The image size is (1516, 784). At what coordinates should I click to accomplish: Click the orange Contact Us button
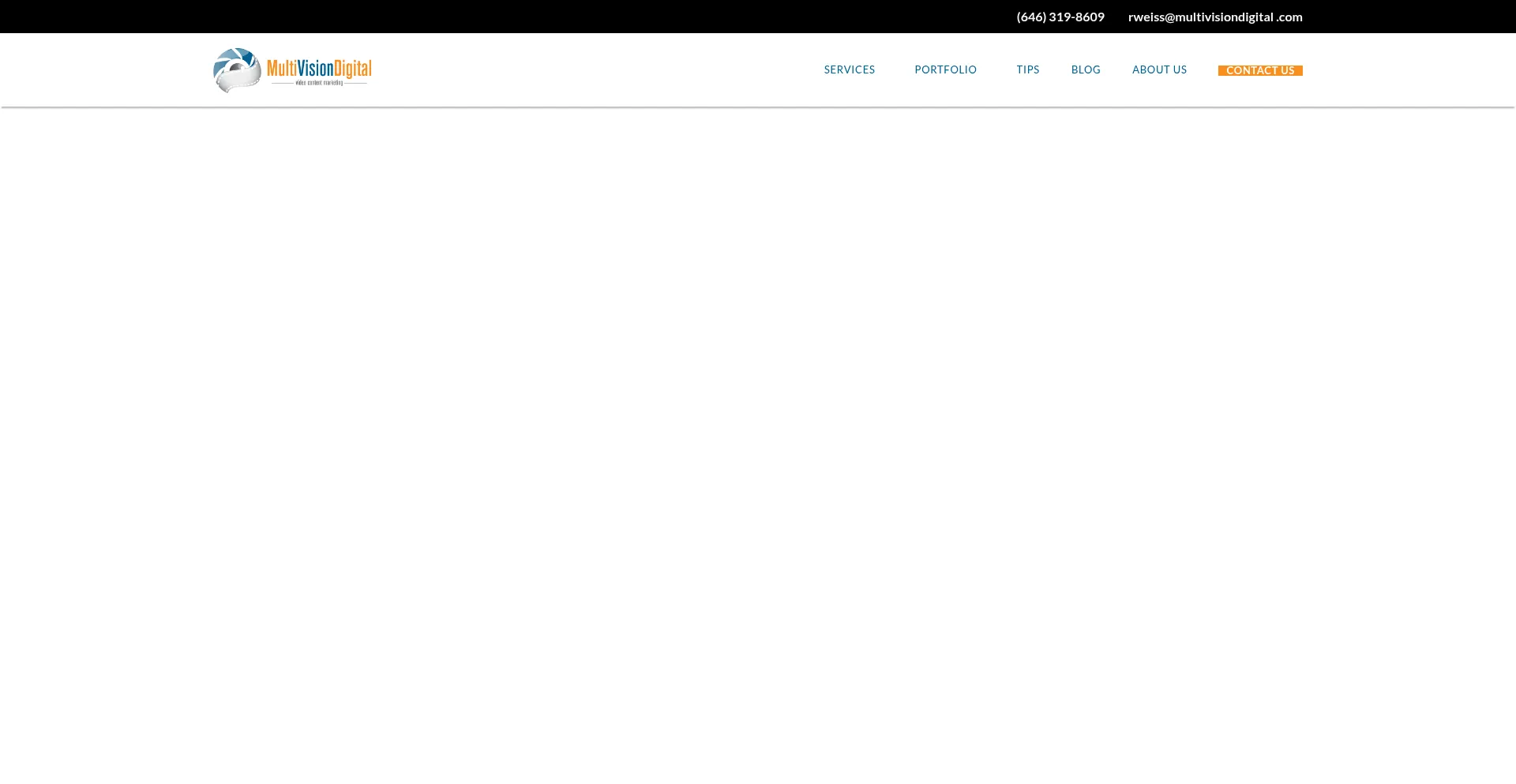(1260, 70)
